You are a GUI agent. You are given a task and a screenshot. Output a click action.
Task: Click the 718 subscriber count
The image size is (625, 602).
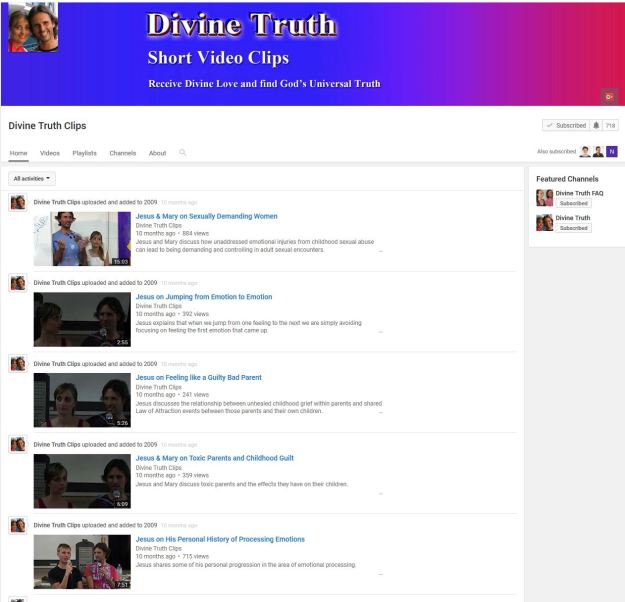tap(610, 125)
